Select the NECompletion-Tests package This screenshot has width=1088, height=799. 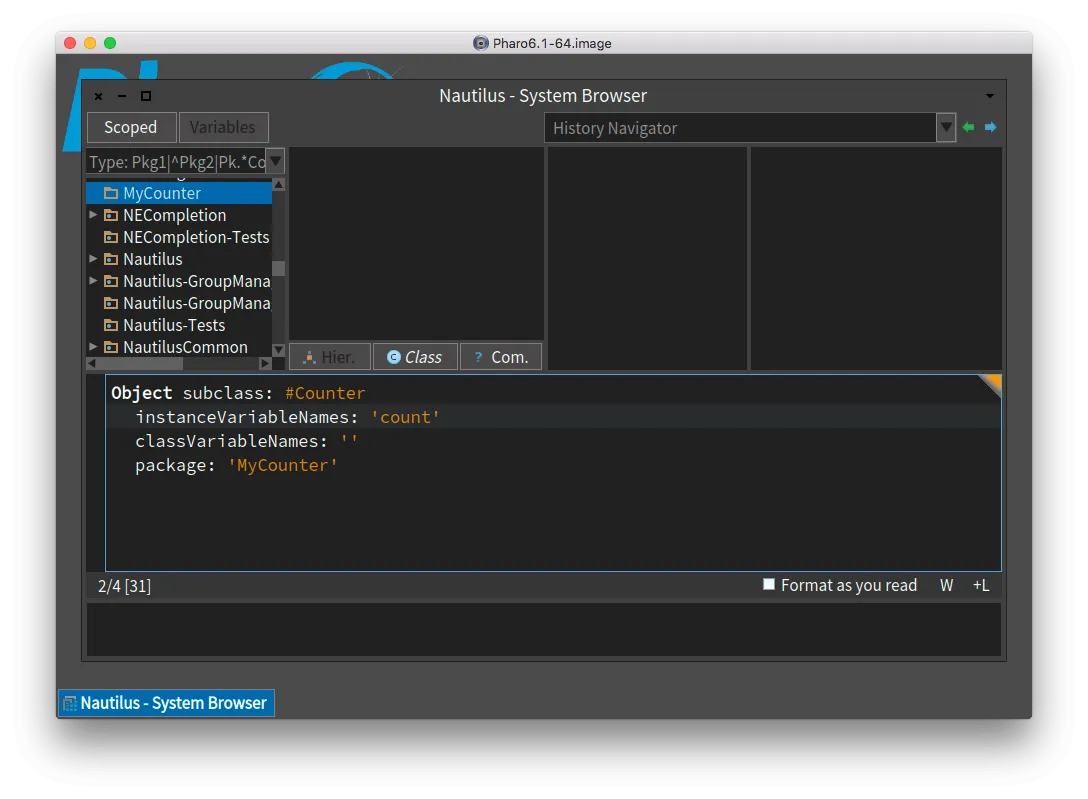[x=179, y=237]
